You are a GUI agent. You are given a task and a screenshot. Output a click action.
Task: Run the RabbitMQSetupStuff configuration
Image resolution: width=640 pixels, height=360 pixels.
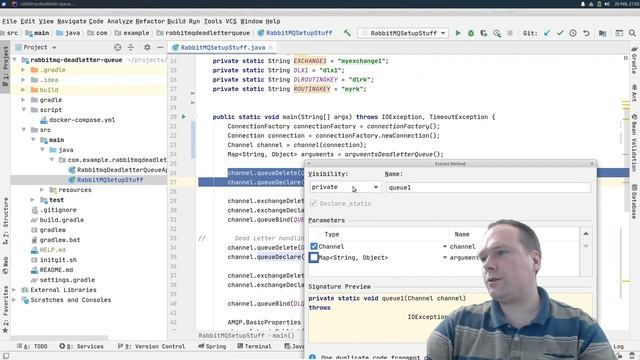coord(458,33)
